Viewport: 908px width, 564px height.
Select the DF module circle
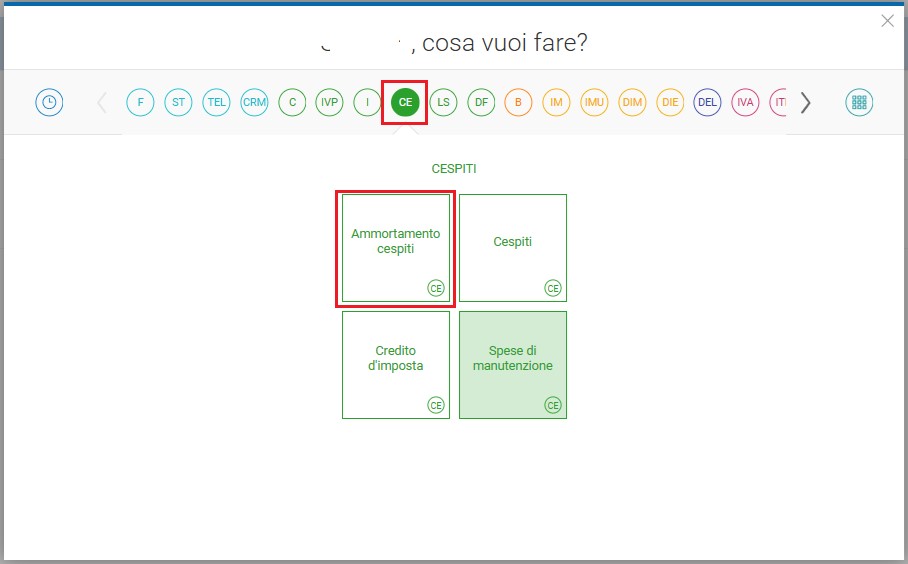coord(481,102)
